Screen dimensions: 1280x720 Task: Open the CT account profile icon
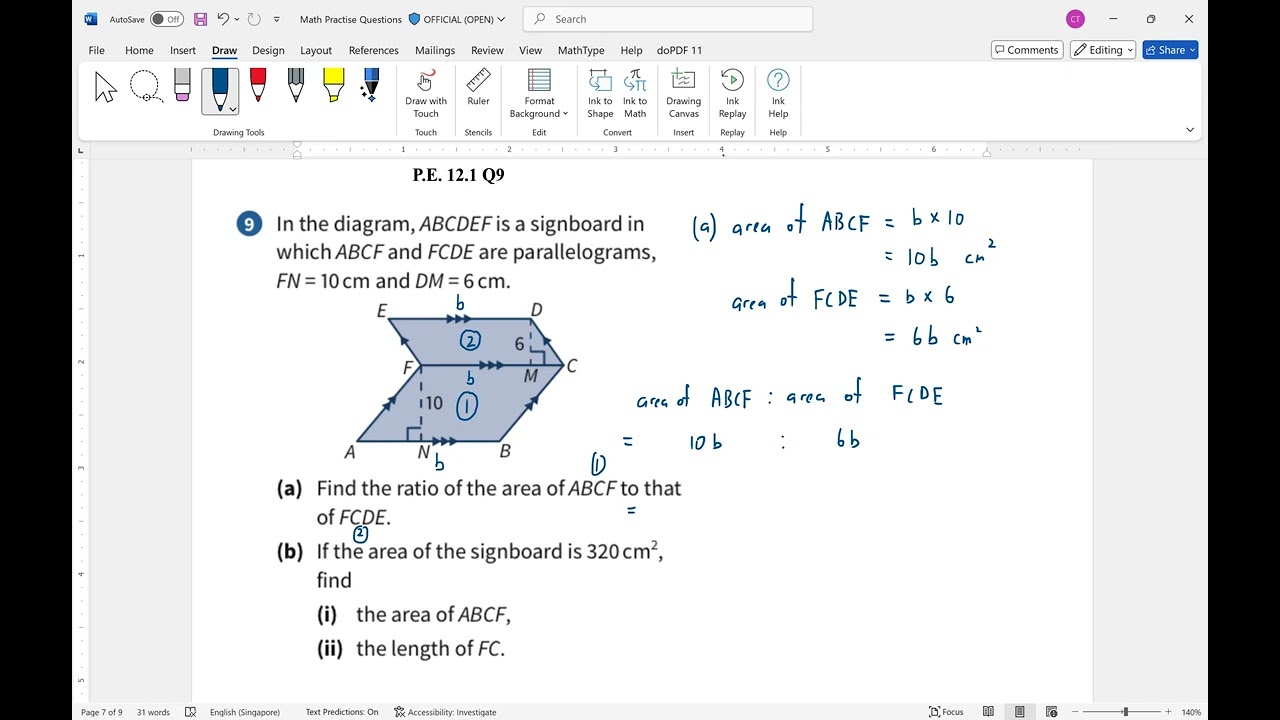1075,19
